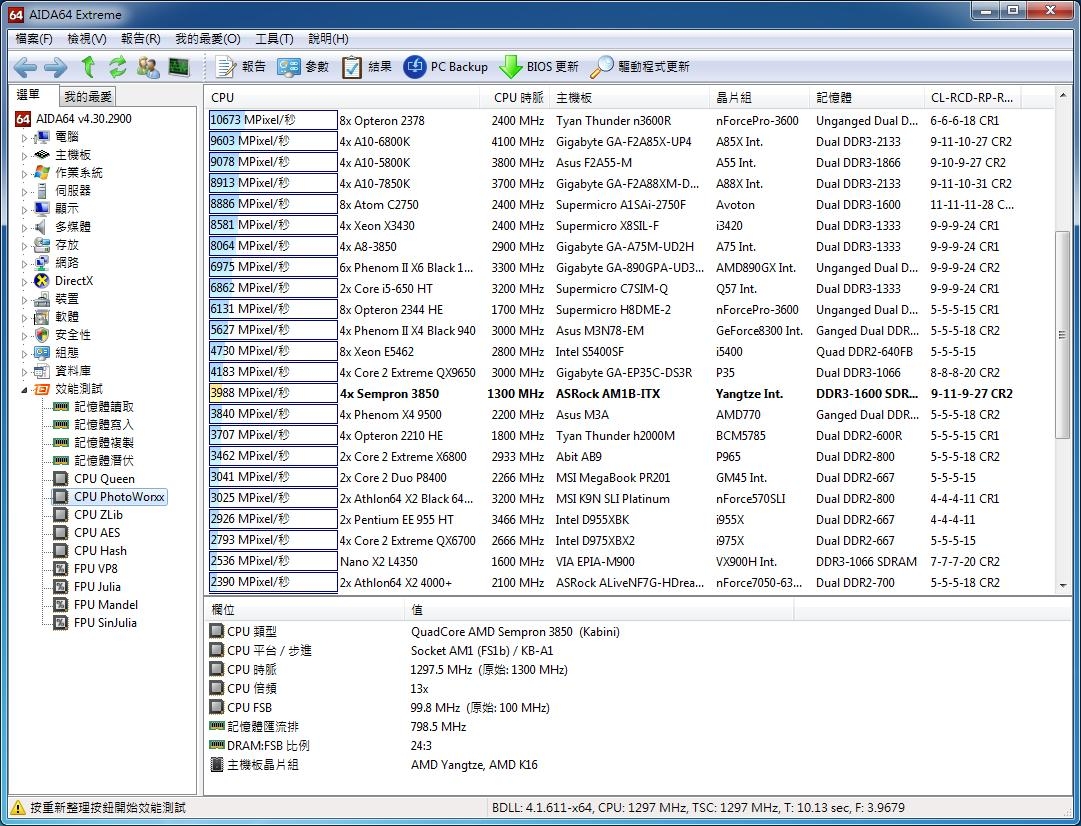The width and height of the screenshot is (1081, 826).
Task: Open the 檔案(F) menu
Action: pos(34,39)
